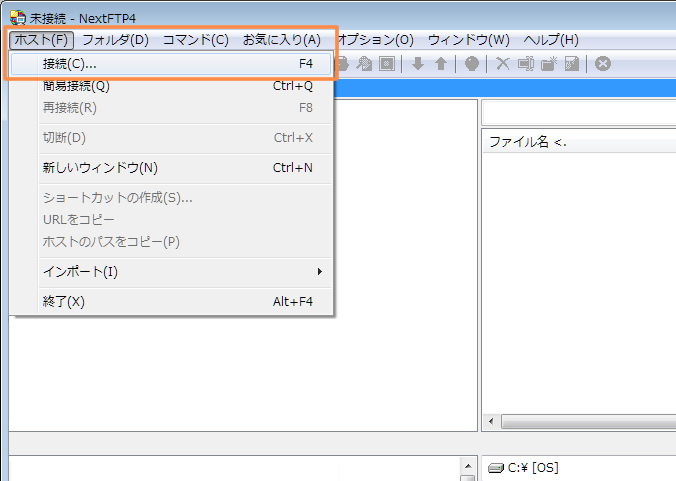Click the cancel transfer circle-X icon

[603, 64]
